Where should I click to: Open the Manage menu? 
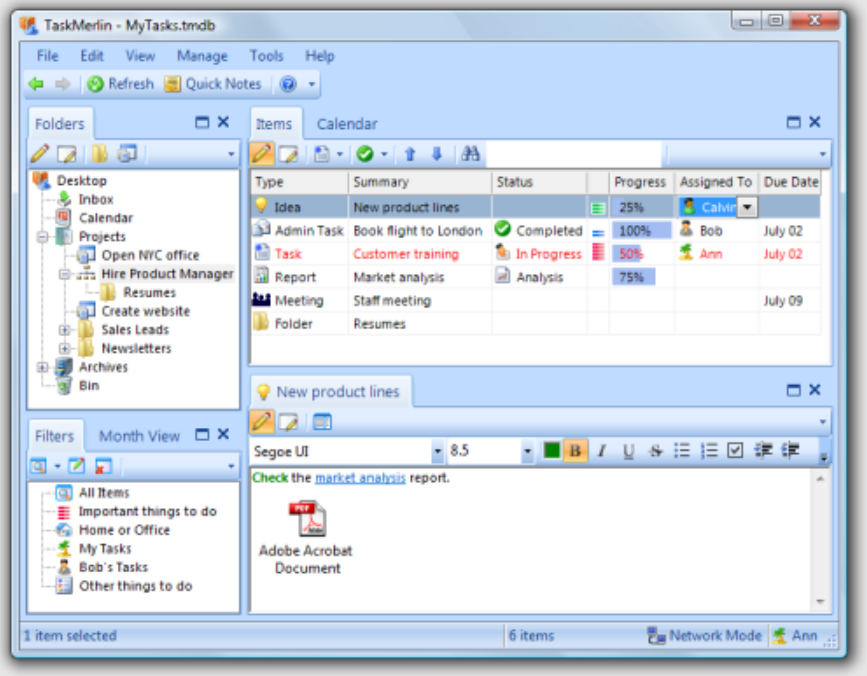202,56
